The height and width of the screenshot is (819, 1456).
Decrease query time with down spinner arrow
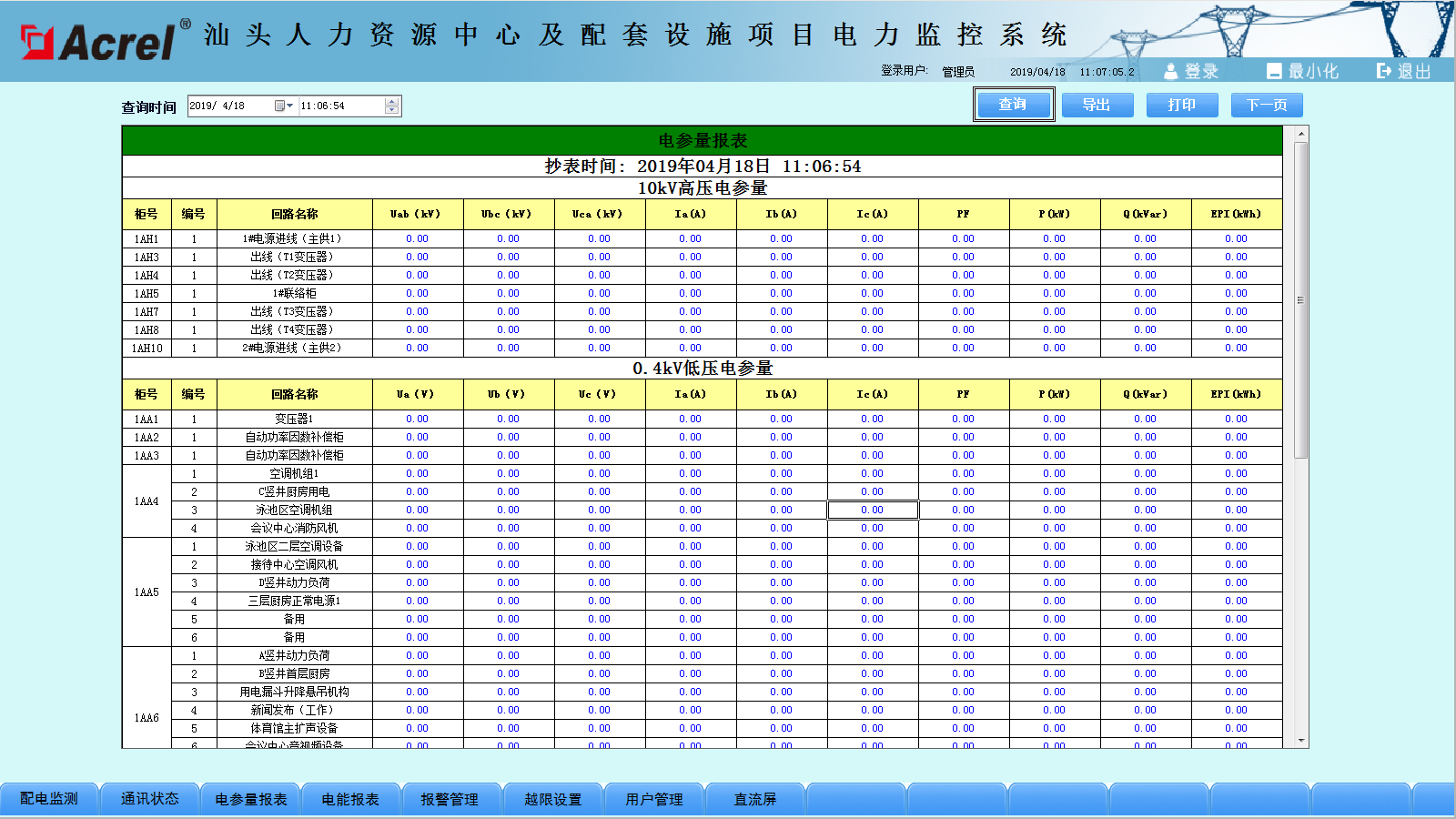(392, 110)
